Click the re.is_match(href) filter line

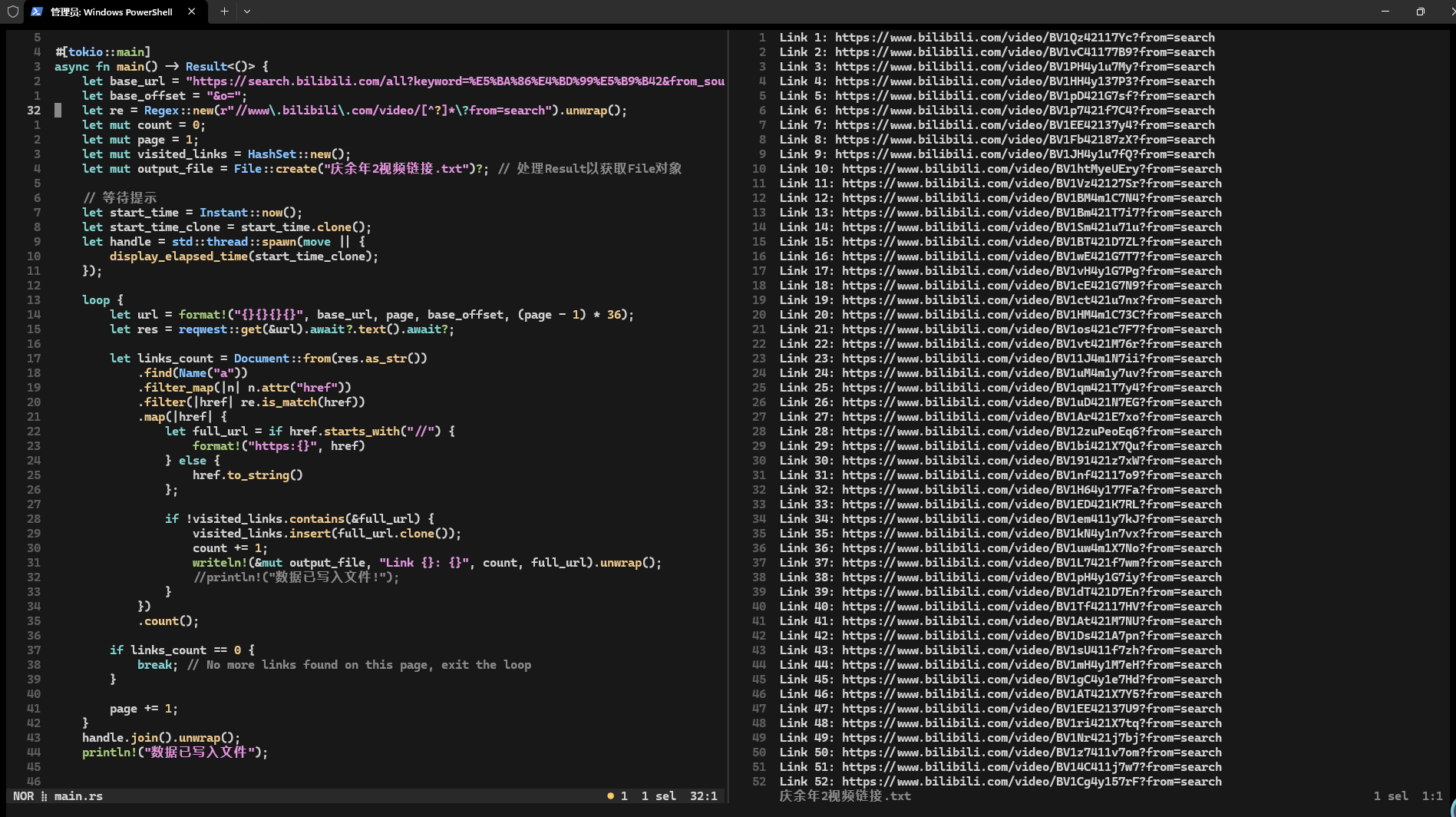[x=251, y=402]
